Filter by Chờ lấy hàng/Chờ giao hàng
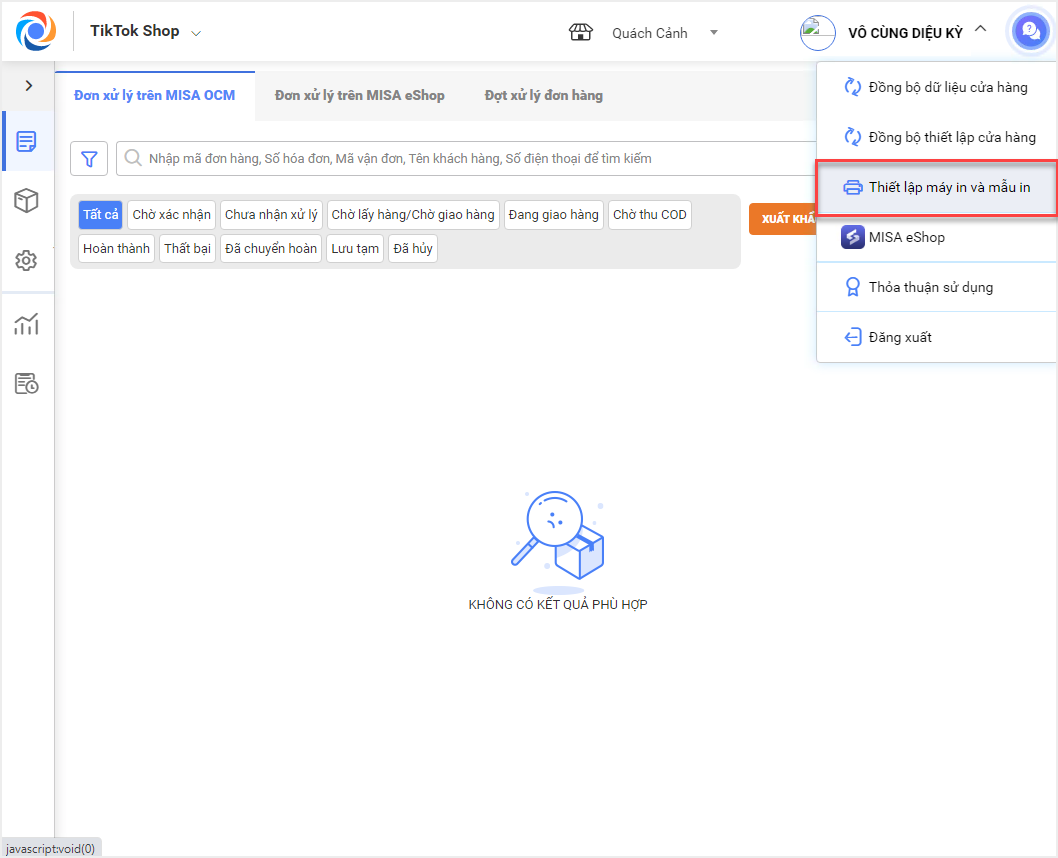This screenshot has width=1058, height=858. click(x=413, y=214)
